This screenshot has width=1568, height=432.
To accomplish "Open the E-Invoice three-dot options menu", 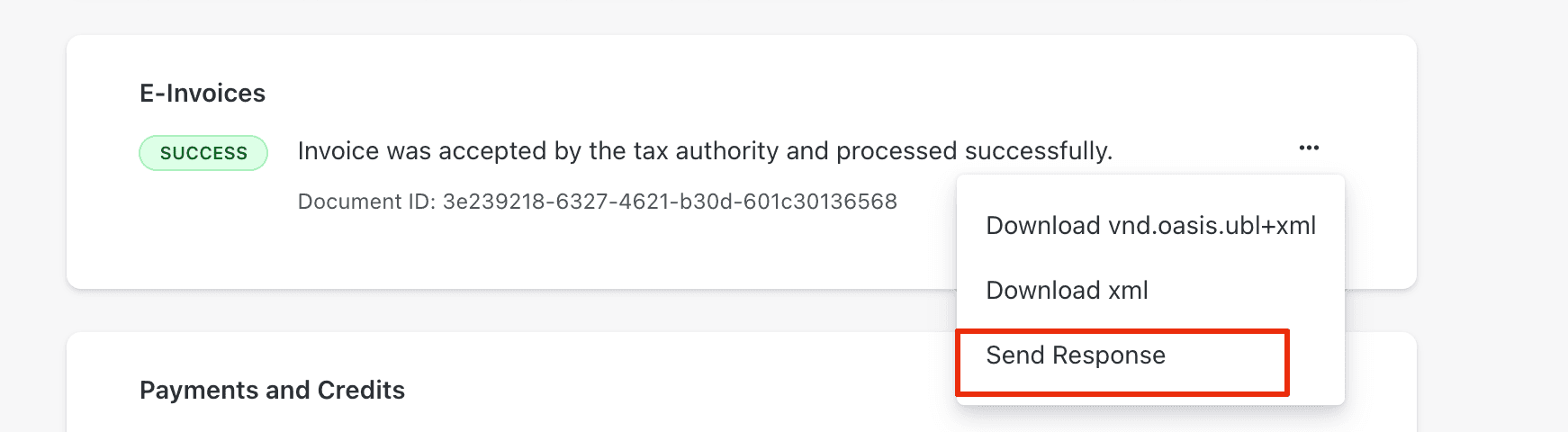I will click(1309, 148).
